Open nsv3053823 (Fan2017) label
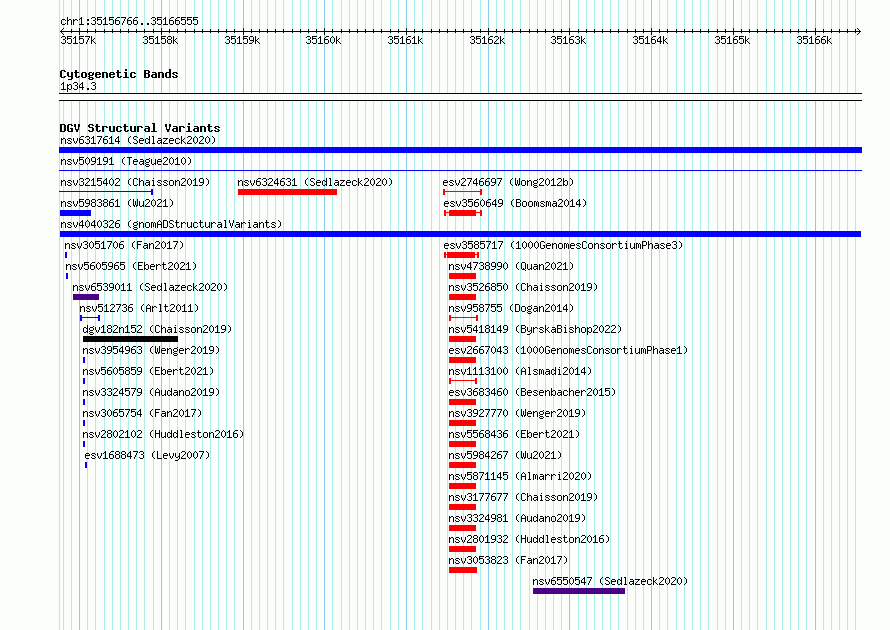 (x=508, y=560)
